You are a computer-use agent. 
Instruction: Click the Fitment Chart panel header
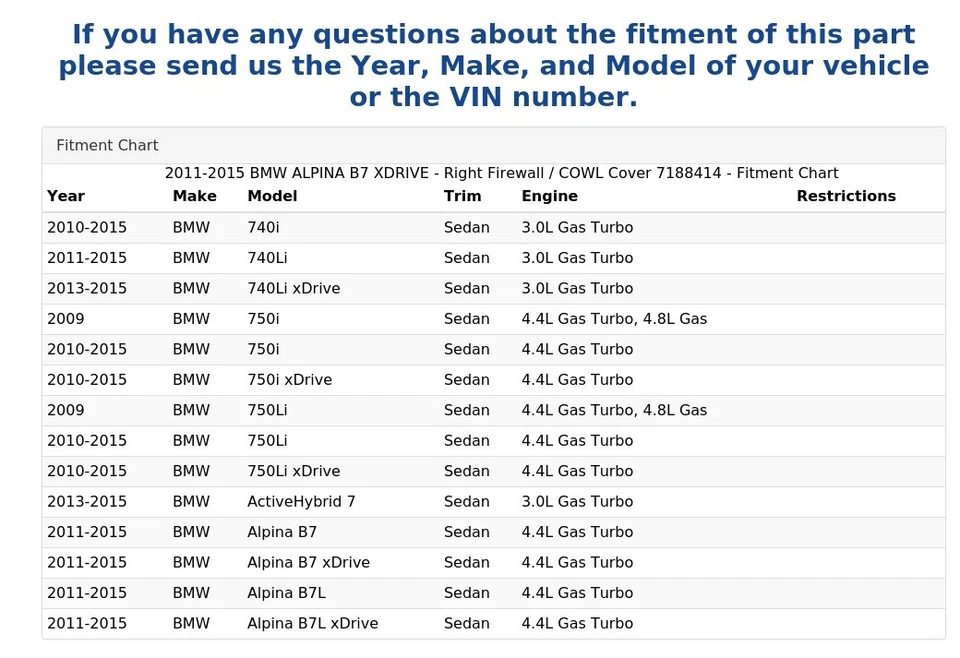pyautogui.click(x=107, y=146)
